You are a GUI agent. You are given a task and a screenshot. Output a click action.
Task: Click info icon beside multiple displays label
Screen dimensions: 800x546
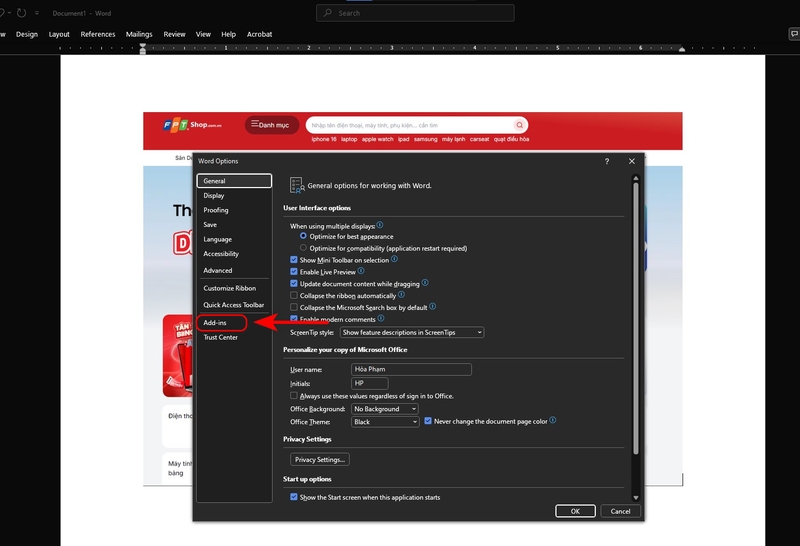coord(380,226)
